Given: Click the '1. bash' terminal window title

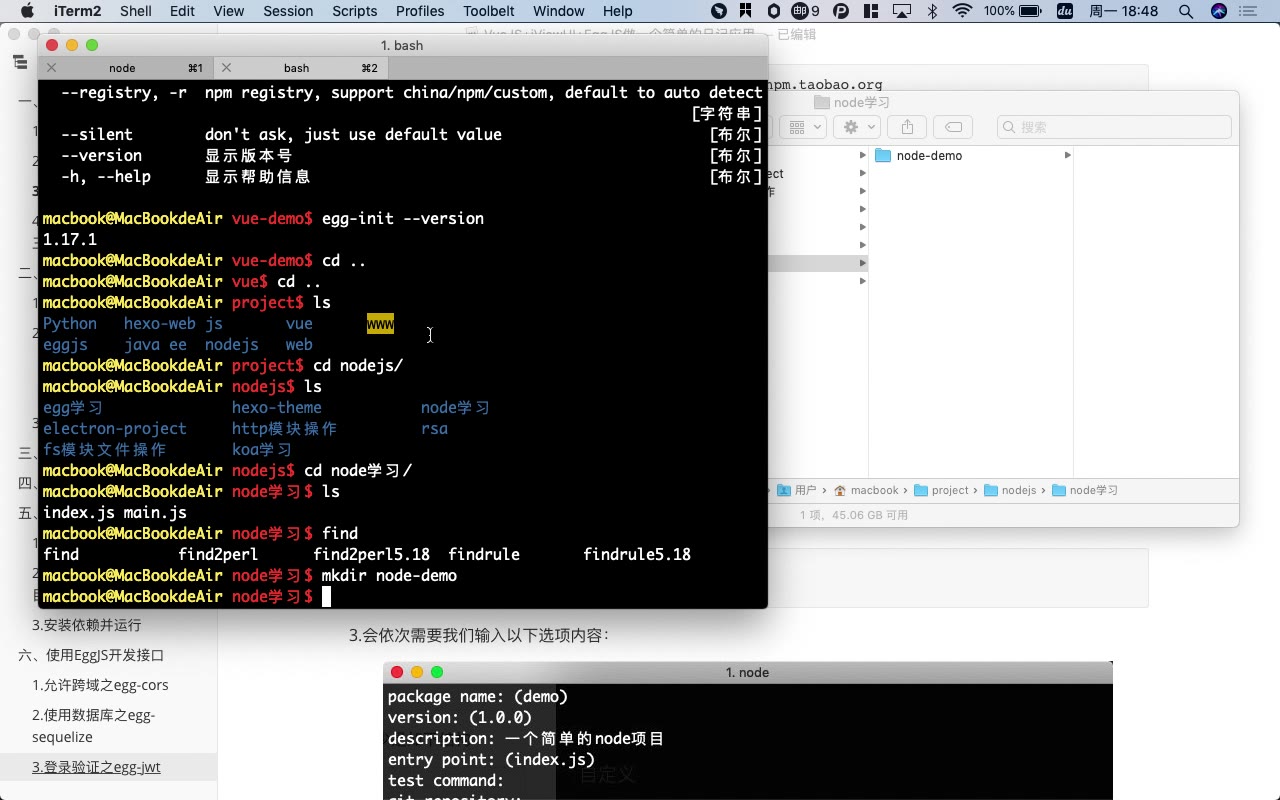Looking at the screenshot, I should [402, 46].
